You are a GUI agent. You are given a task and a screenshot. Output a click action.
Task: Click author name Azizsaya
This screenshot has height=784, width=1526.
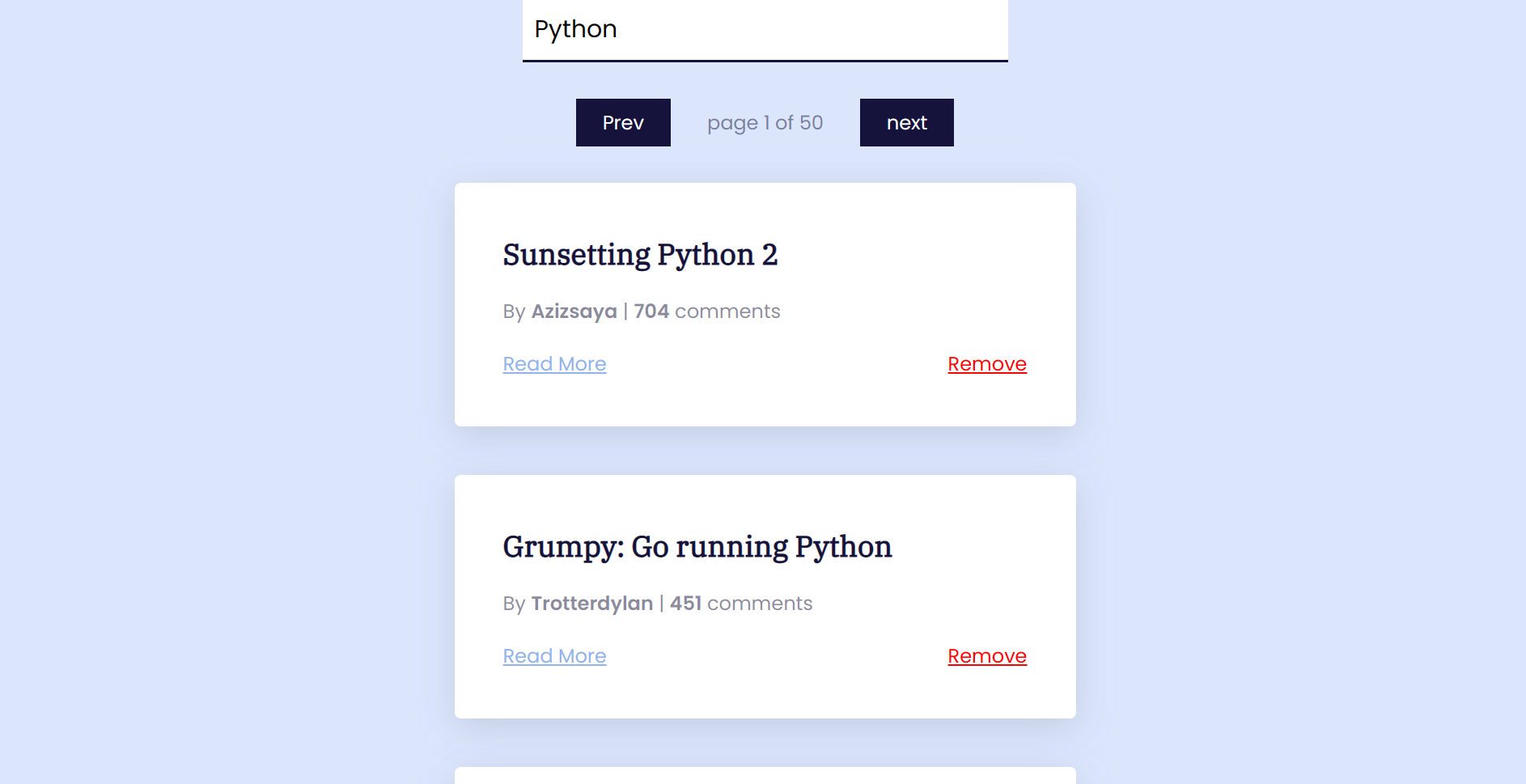click(574, 311)
